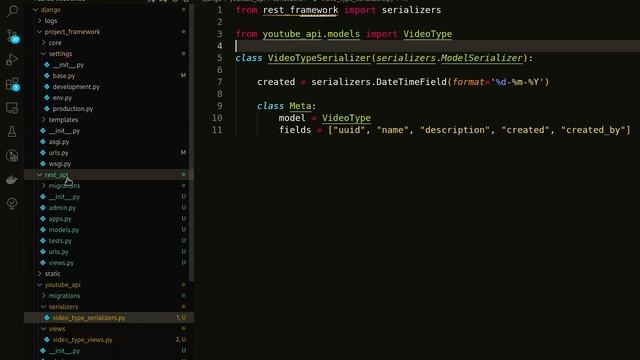Open the checkmark badge view in Activity Bar
Image resolution: width=640 pixels, height=360 pixels.
12,203
